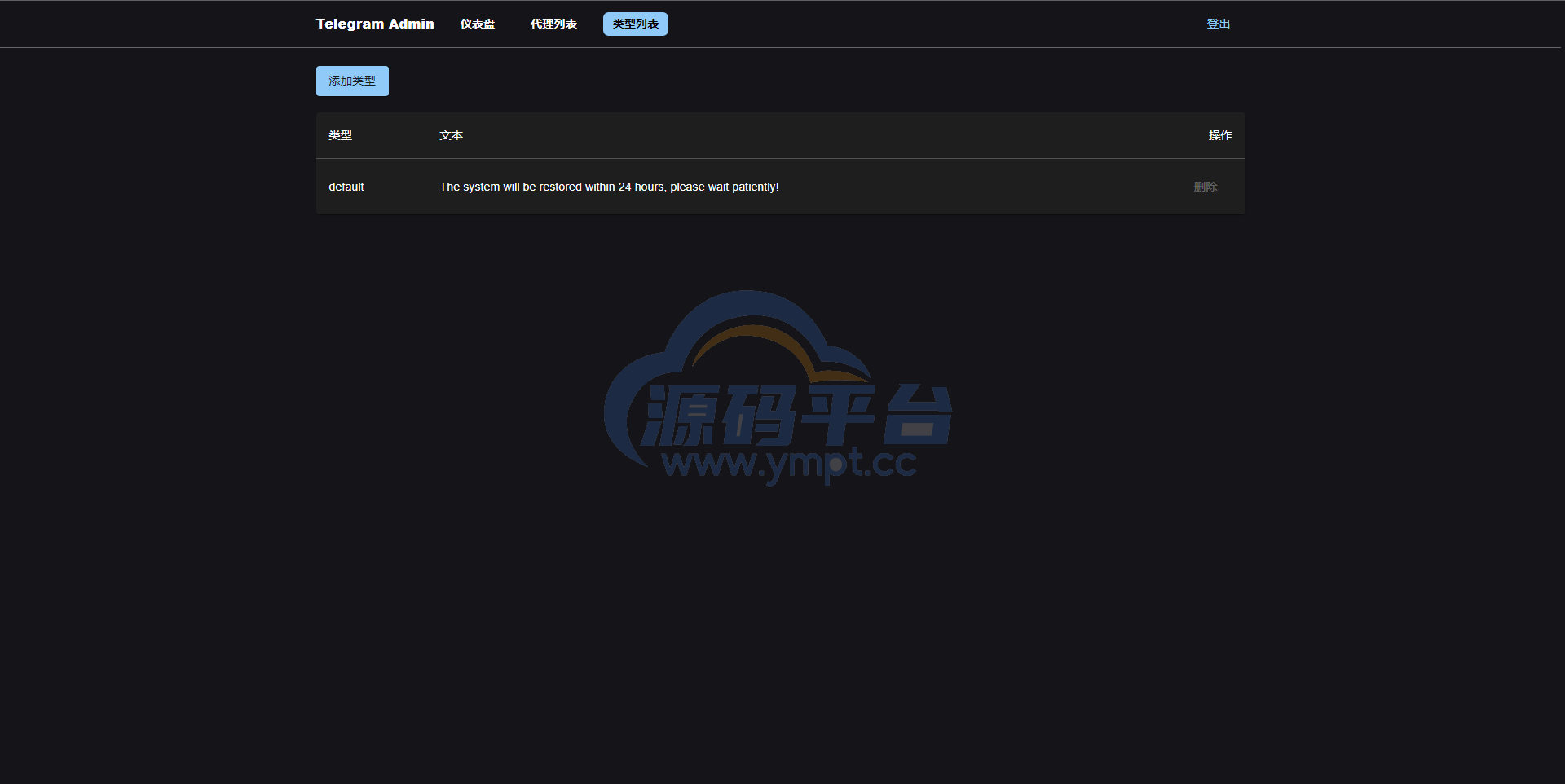Select the default type cell
Viewport: 1565px width, 784px height.
(346, 187)
